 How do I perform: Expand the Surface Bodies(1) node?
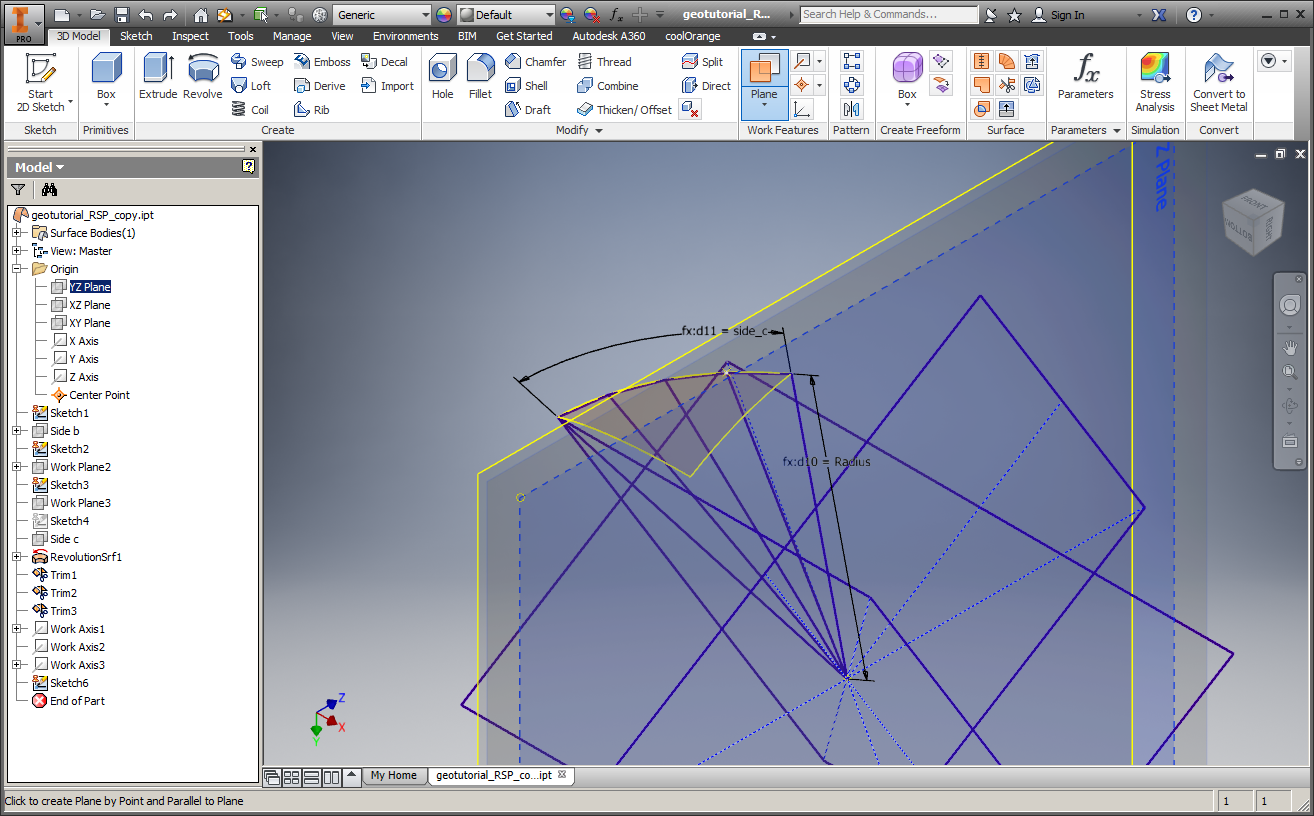point(17,233)
